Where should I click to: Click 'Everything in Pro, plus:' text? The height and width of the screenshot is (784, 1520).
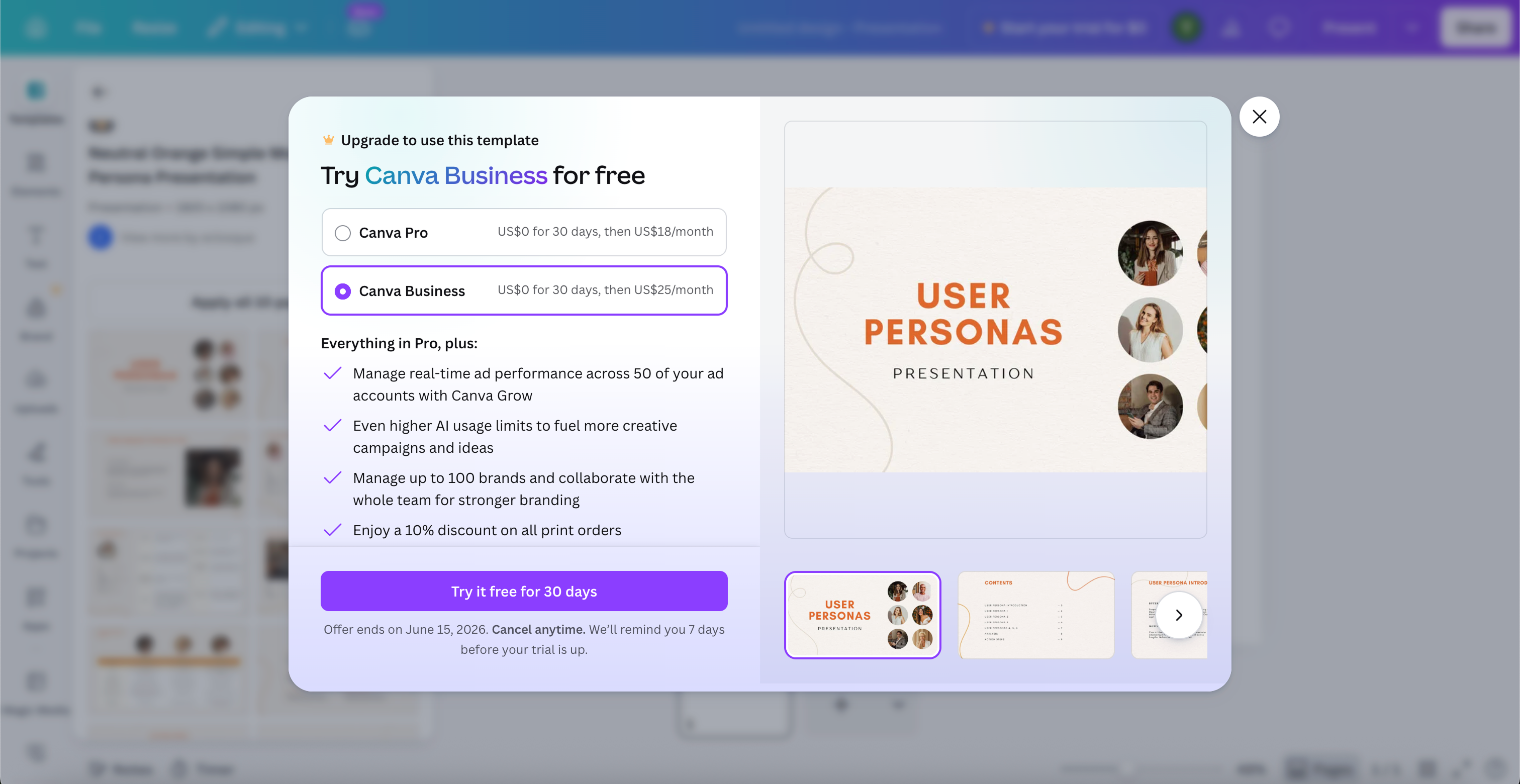(399, 343)
